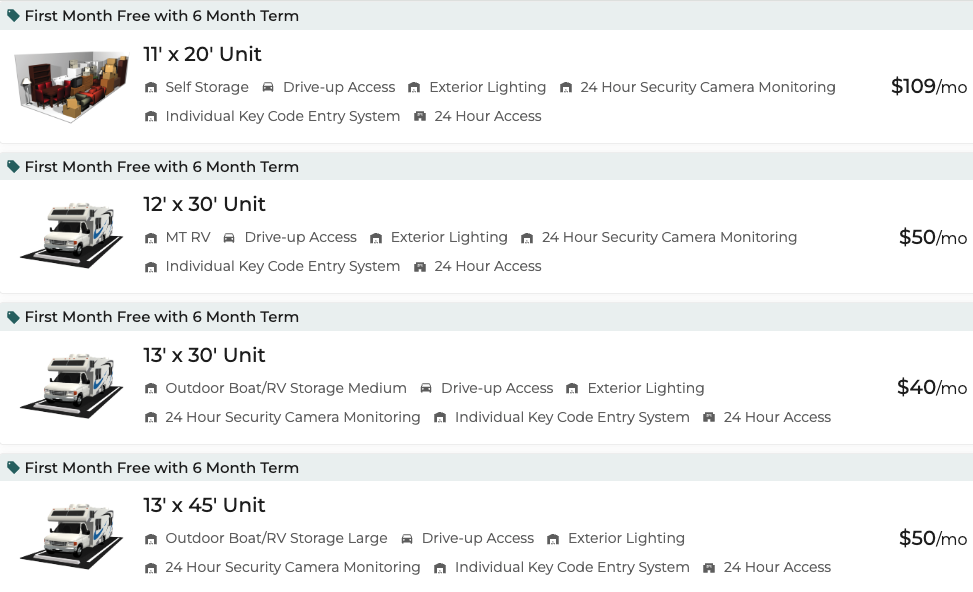973x592 pixels.
Task: Click the icon beside Outdoor Boat/RV Storage Medium
Action: [x=151, y=389]
